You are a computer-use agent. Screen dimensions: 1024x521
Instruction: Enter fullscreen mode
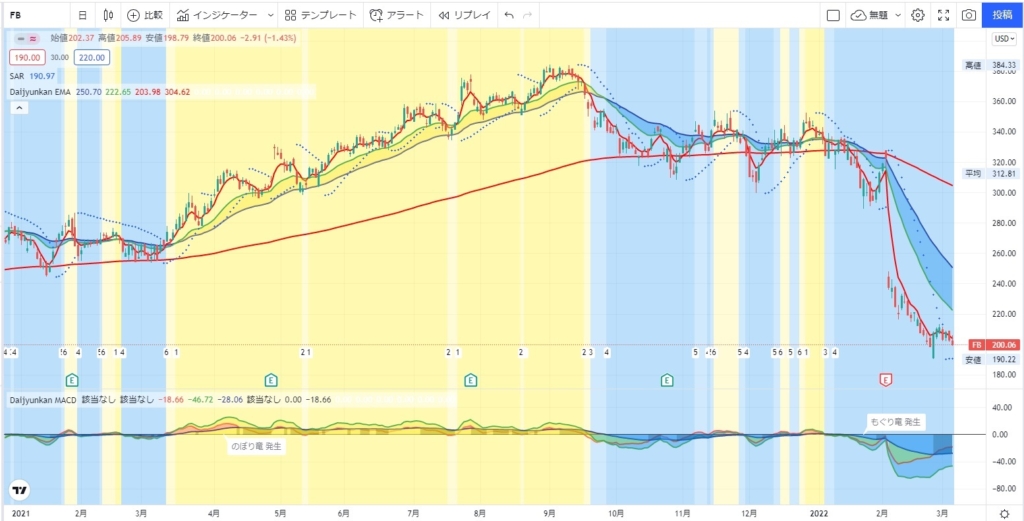click(x=942, y=15)
